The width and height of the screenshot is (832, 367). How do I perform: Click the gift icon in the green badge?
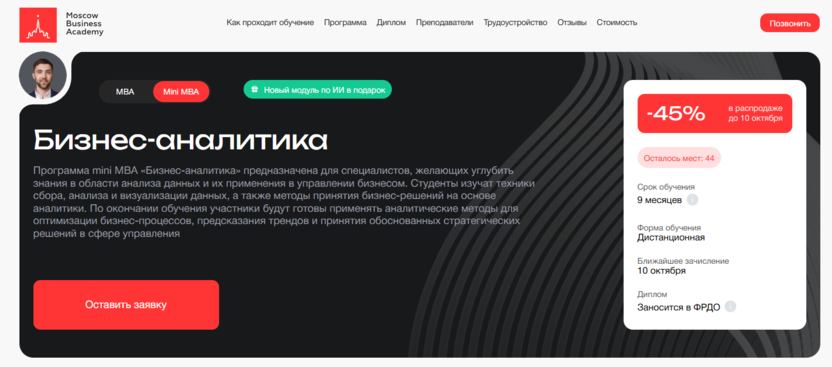pyautogui.click(x=255, y=90)
